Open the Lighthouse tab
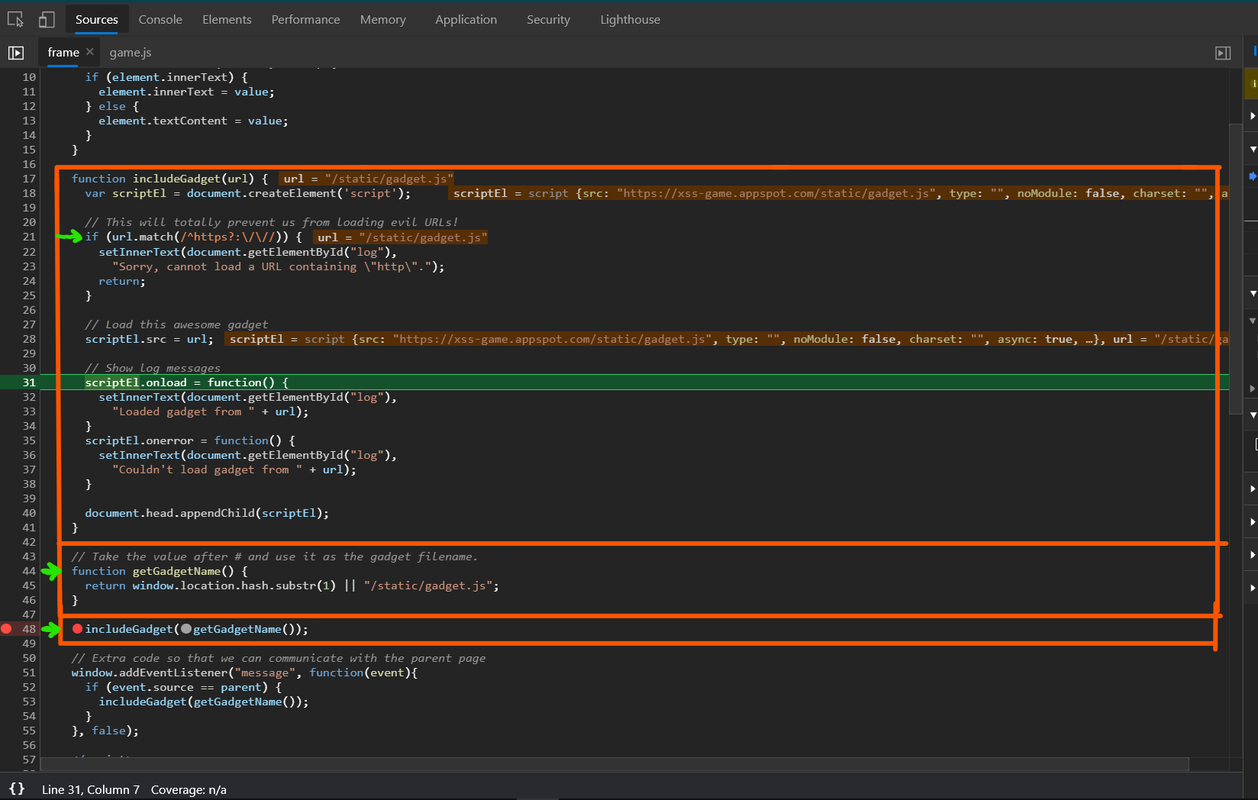Screen dimensions: 1258x800 coord(630,19)
